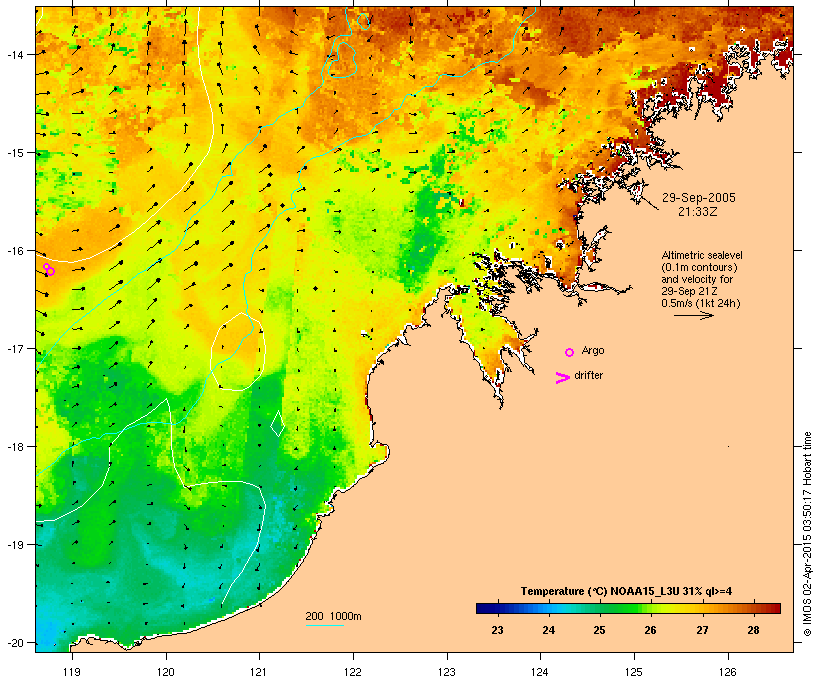Click the 28 value on color scale
This screenshot has height=680, width=820.
point(753,630)
